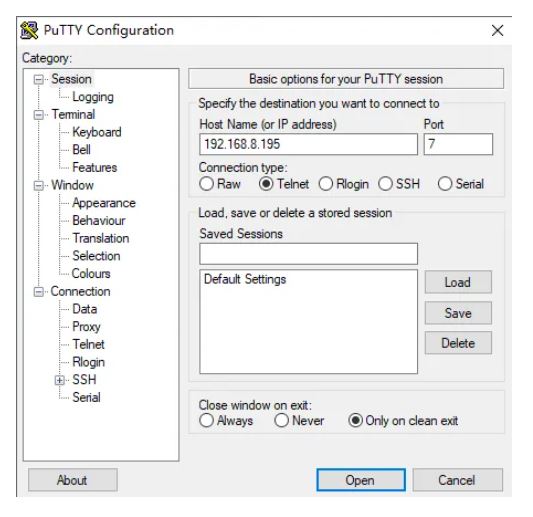This screenshot has width=533, height=517.
Task: Go to Colours settings in tree
Action: point(91,274)
